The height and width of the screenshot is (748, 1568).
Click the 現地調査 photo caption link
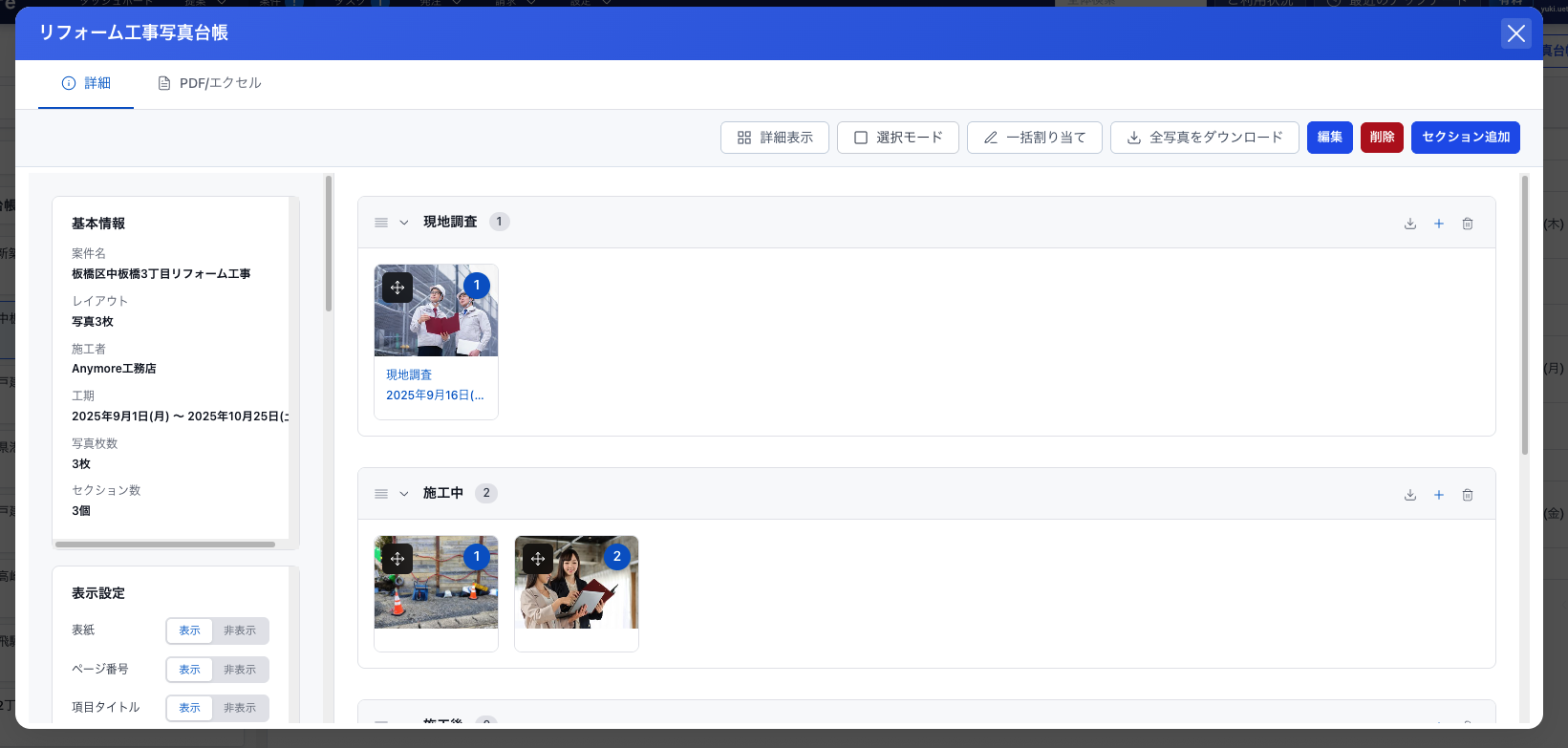coord(409,374)
